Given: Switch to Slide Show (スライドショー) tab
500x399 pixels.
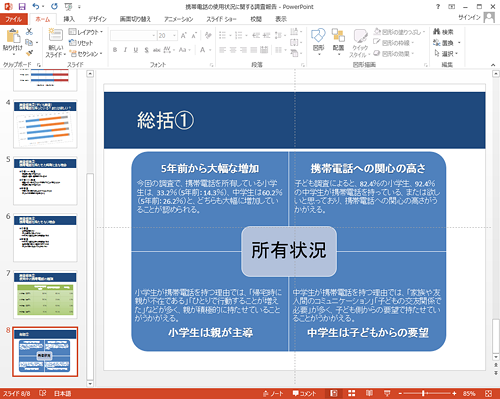Looking at the screenshot, I should click(221, 19).
